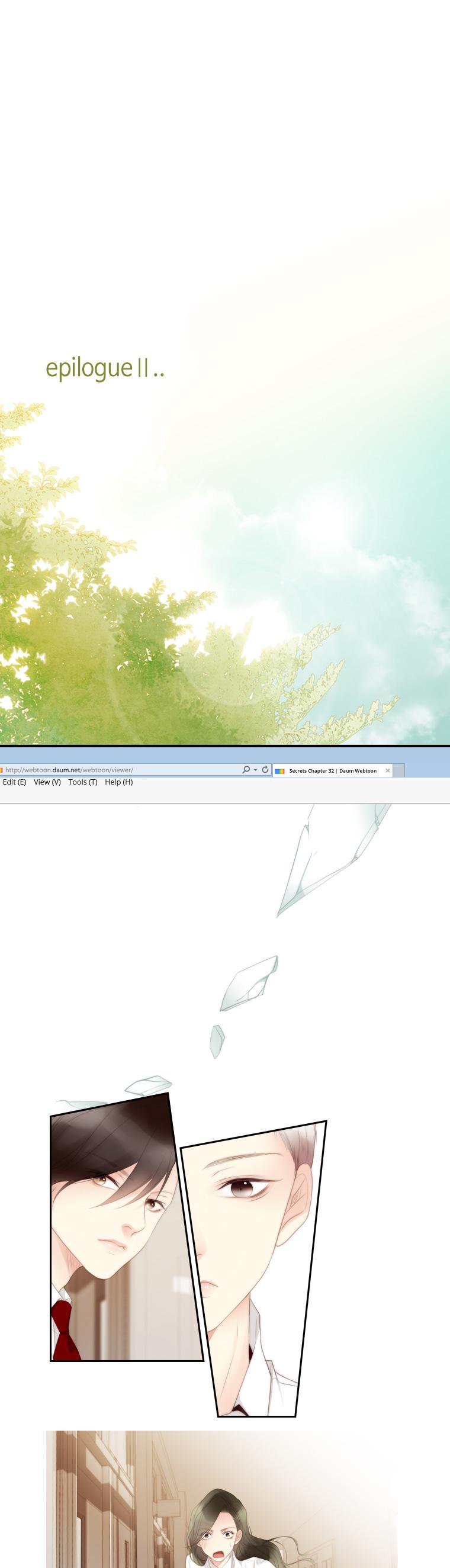Close the Secrets Chapter 32 tab
450x1568 pixels.
pyautogui.click(x=388, y=770)
